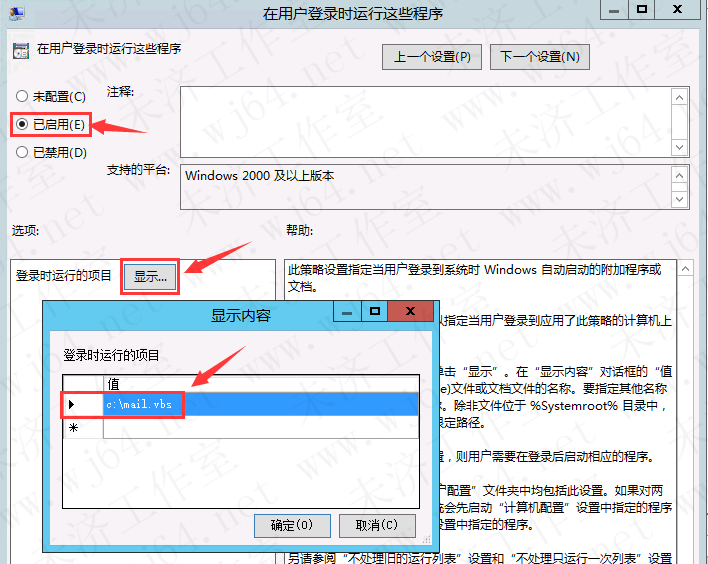Close the 显示内容 dialog

pyautogui.click(x=410, y=312)
